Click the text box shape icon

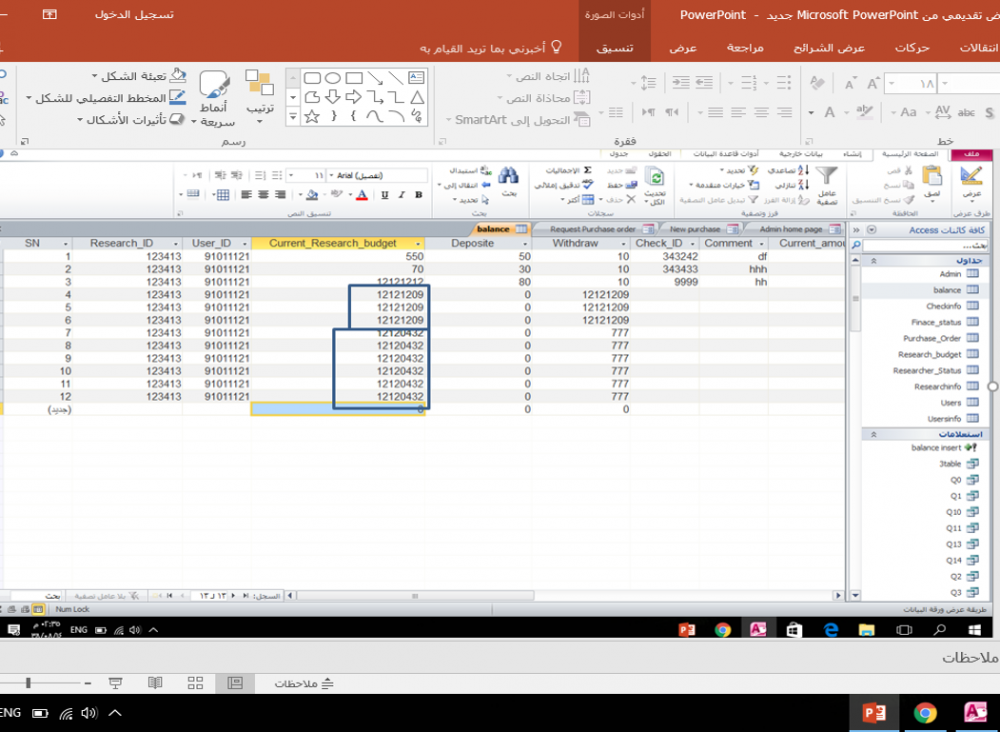(x=417, y=78)
